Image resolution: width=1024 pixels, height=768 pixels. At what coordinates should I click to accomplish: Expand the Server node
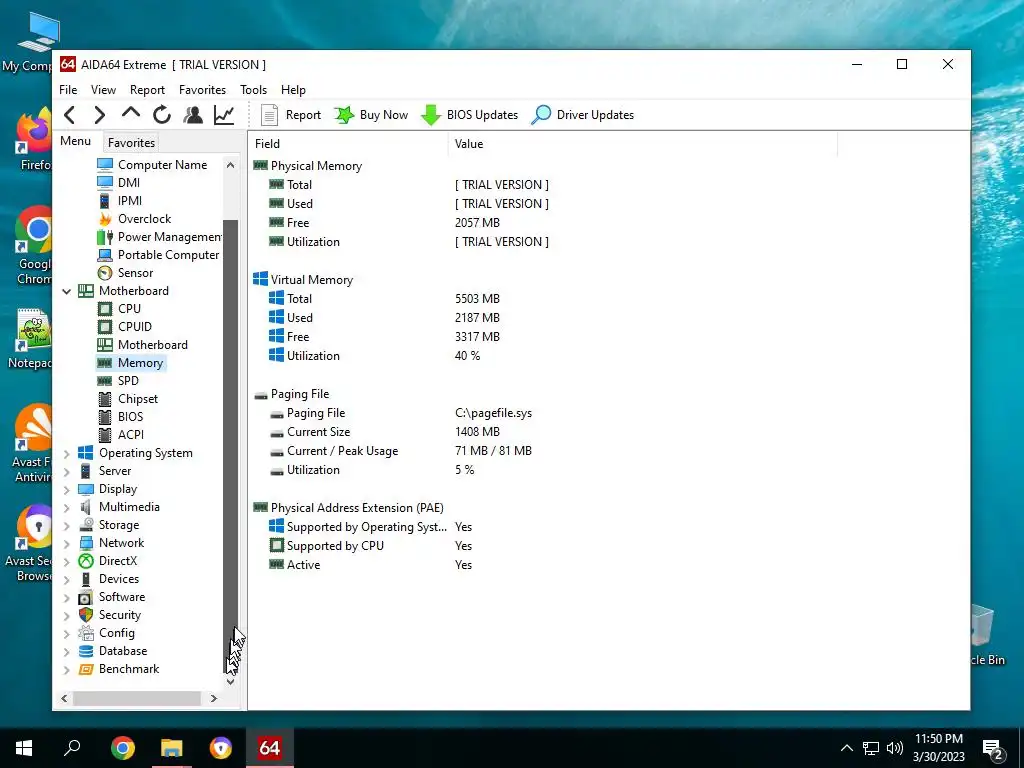click(67, 471)
